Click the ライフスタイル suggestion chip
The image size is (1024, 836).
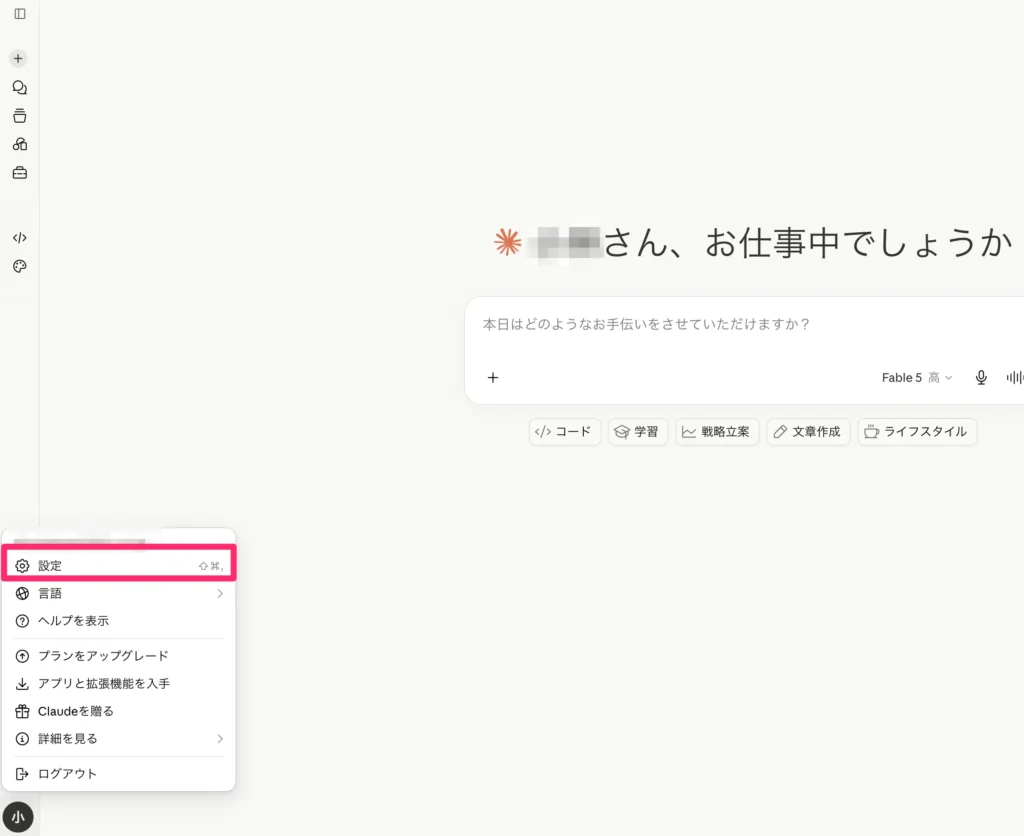pyautogui.click(x=917, y=432)
